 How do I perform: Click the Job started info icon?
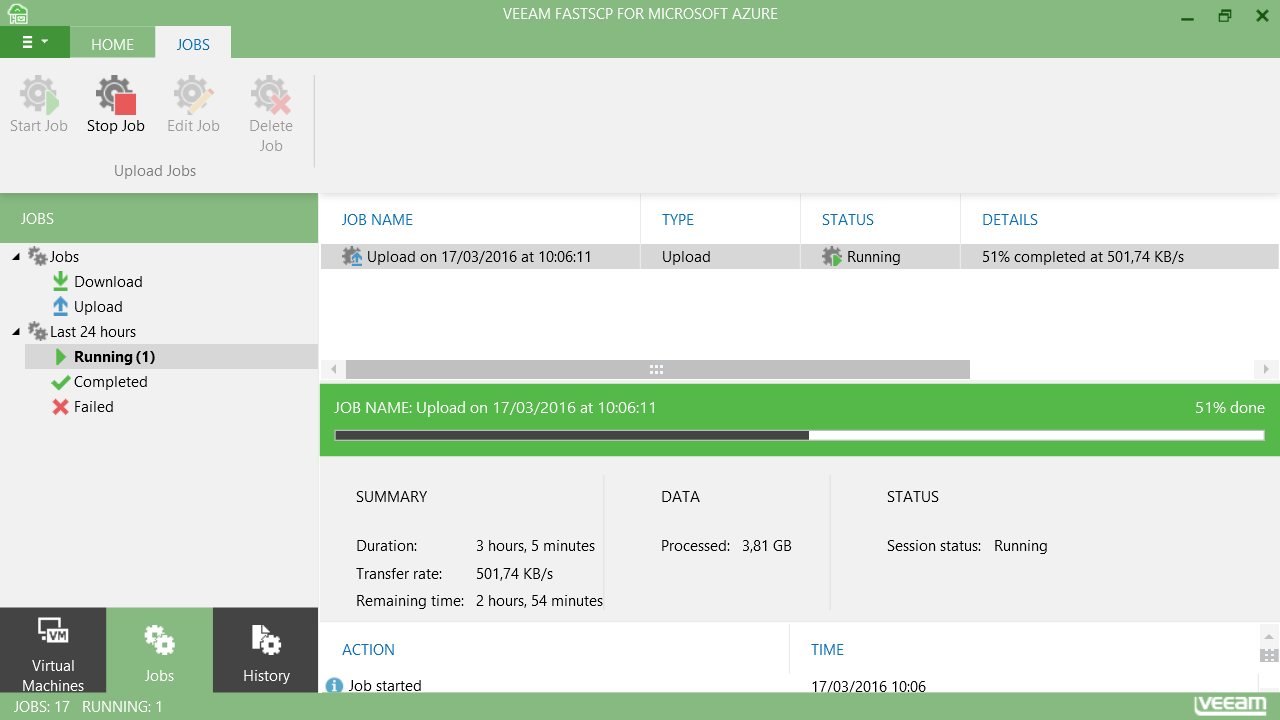pyautogui.click(x=335, y=685)
